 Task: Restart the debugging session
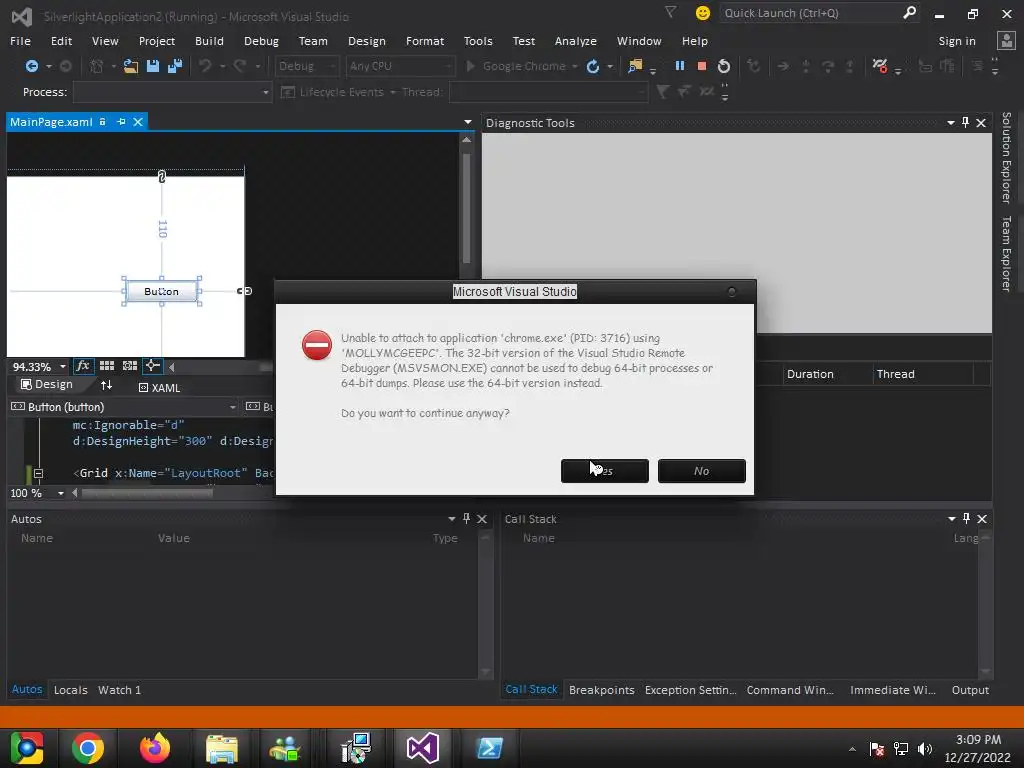tap(724, 66)
